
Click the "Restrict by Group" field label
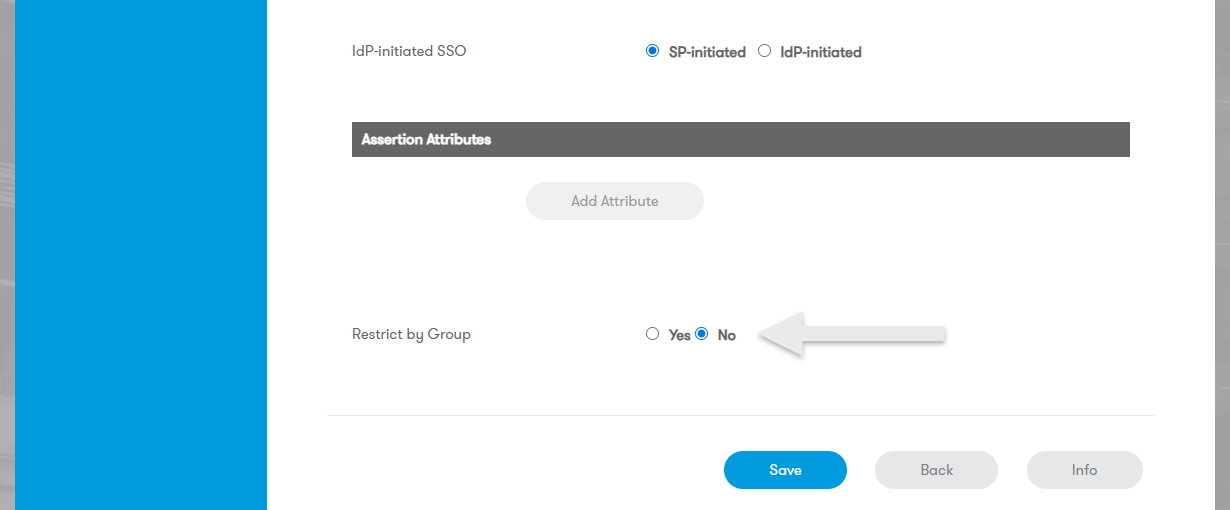(x=411, y=334)
